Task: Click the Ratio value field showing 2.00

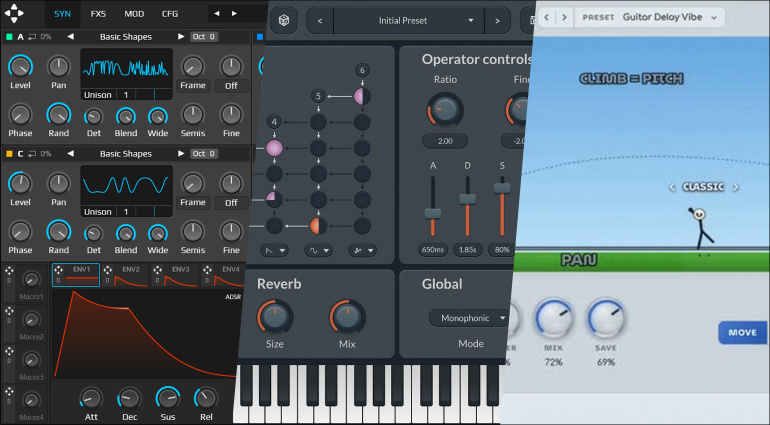Action: pos(445,141)
